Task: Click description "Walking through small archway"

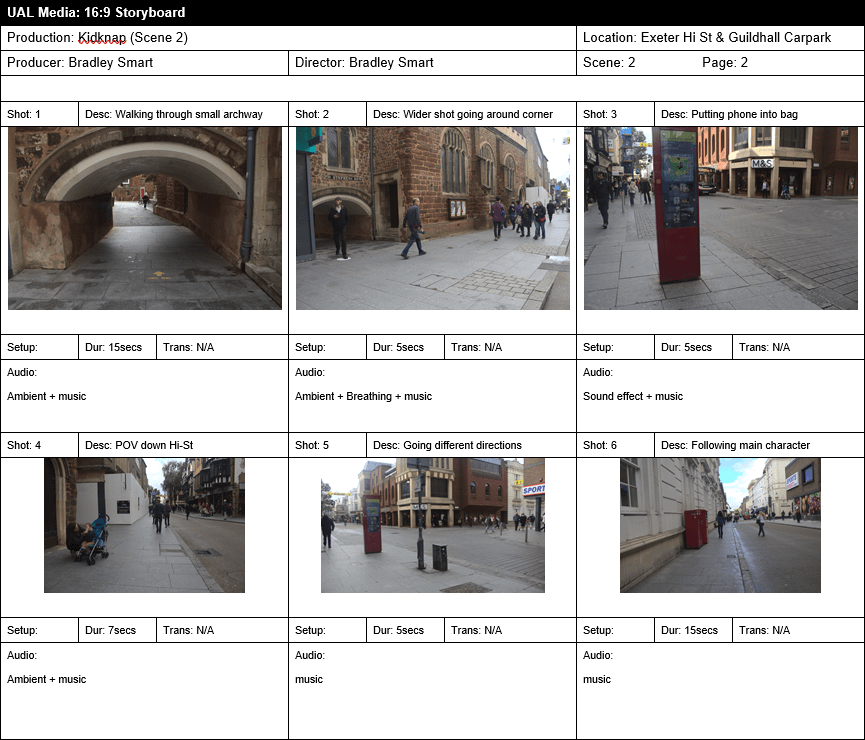Action: (x=174, y=114)
